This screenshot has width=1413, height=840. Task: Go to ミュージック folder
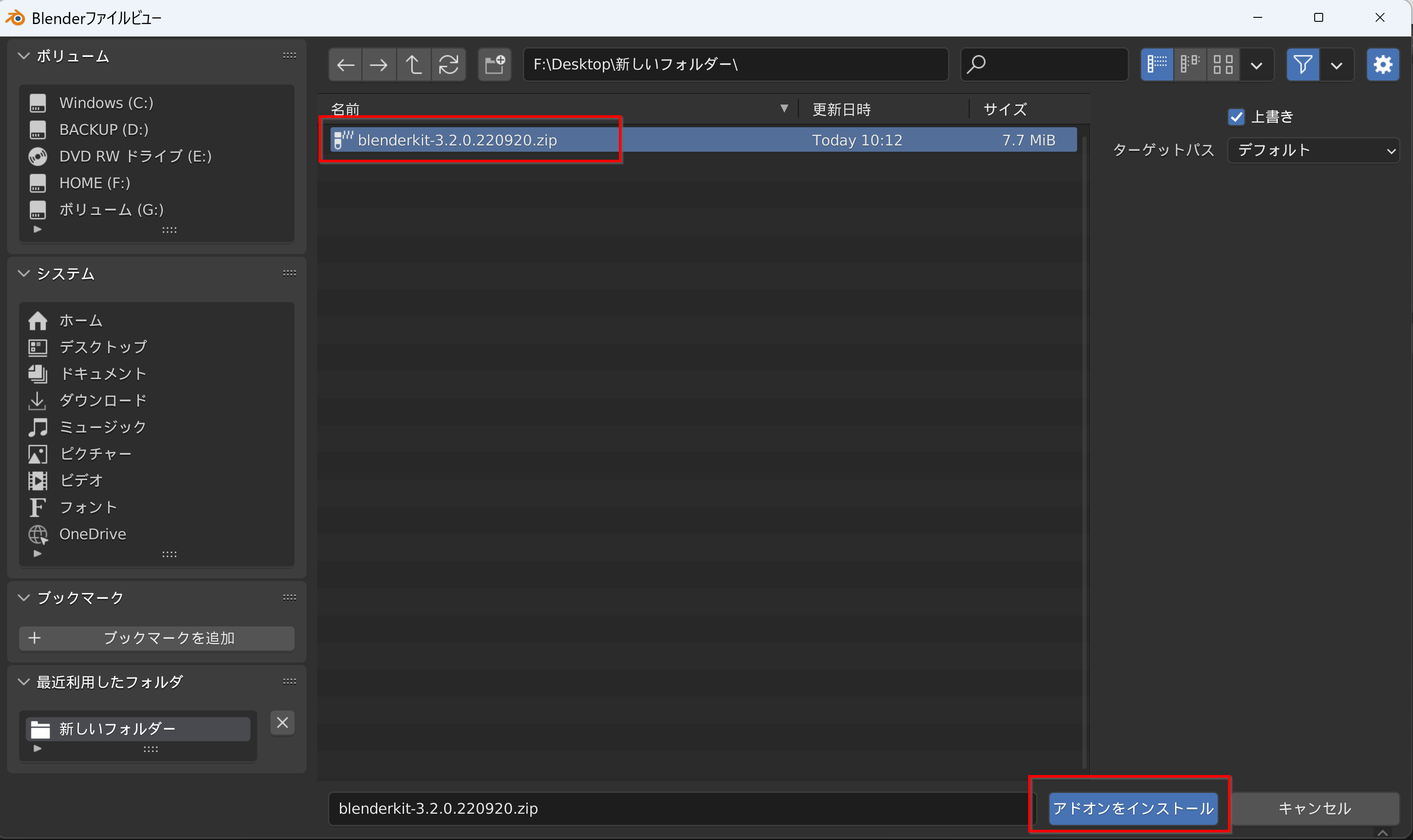[x=157, y=427]
